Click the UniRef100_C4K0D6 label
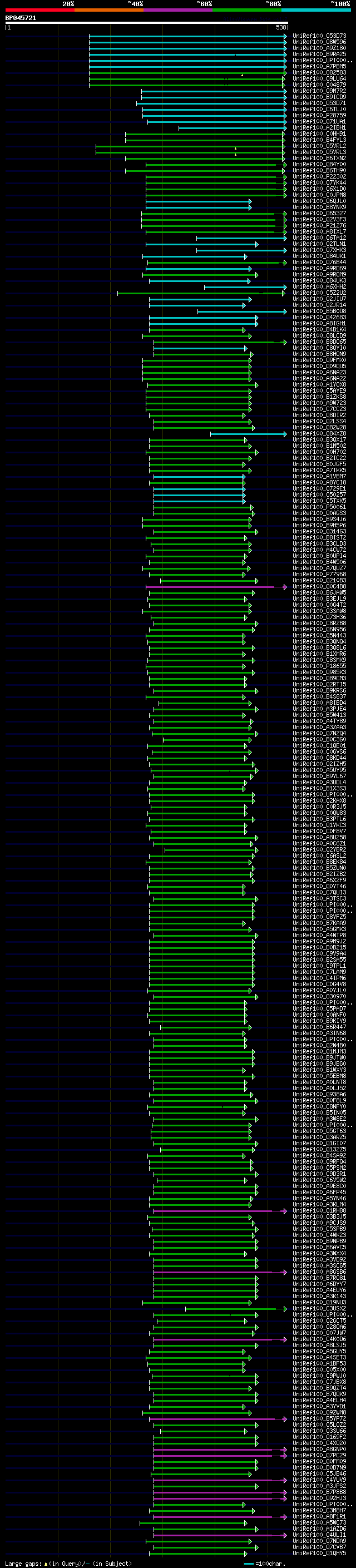356x1568 pixels. tap(319, 1338)
